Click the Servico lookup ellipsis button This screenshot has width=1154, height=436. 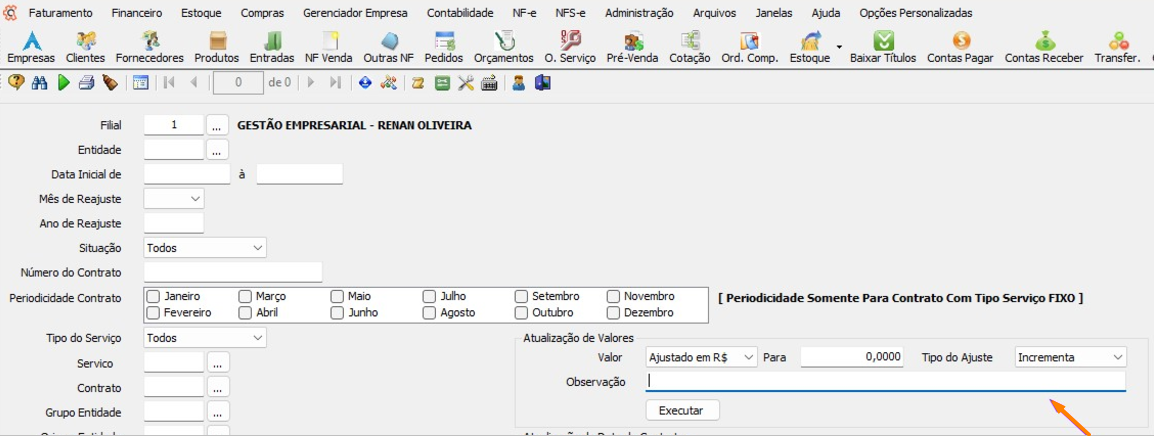click(219, 362)
